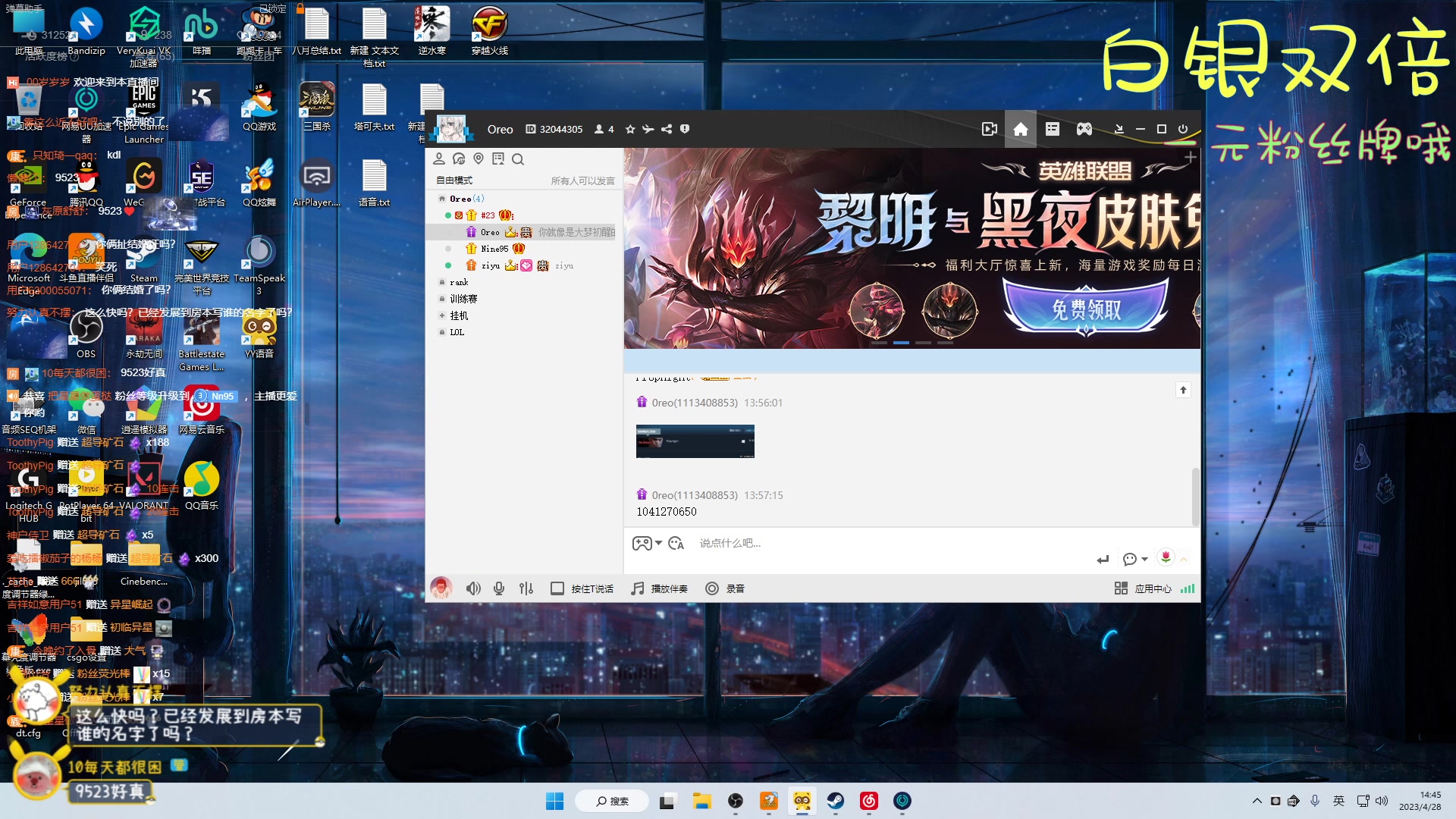
Task: Favorite the Oreo channel with the star icon
Action: pos(630,129)
